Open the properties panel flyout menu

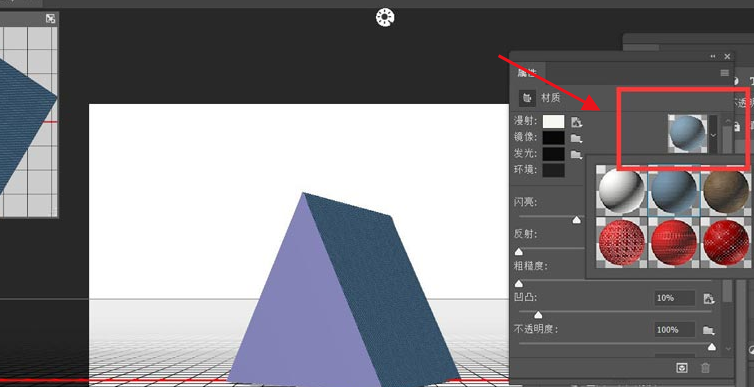pyautogui.click(x=725, y=73)
